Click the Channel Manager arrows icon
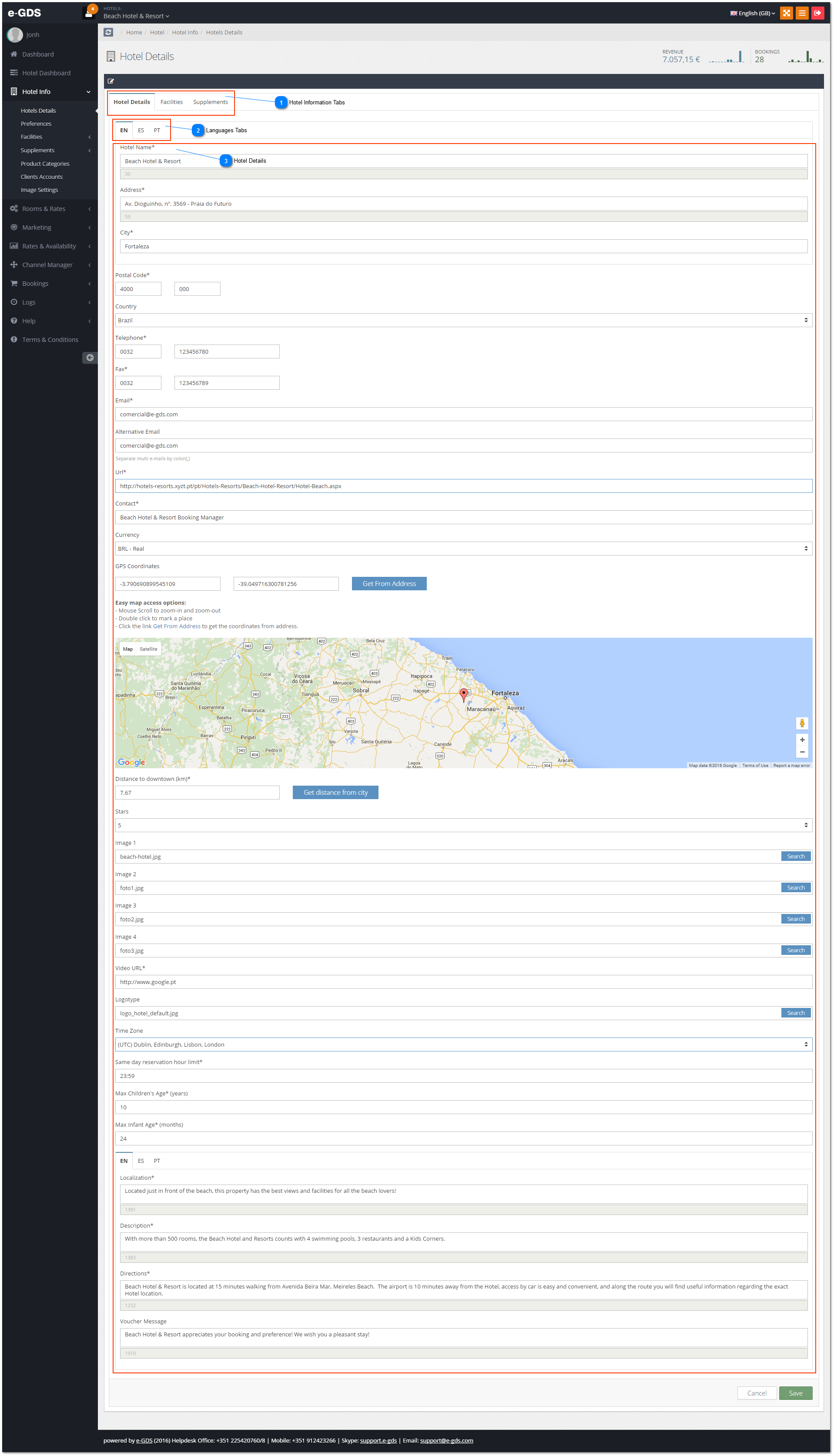Image resolution: width=834 pixels, height=1456 pixels. coord(14,264)
